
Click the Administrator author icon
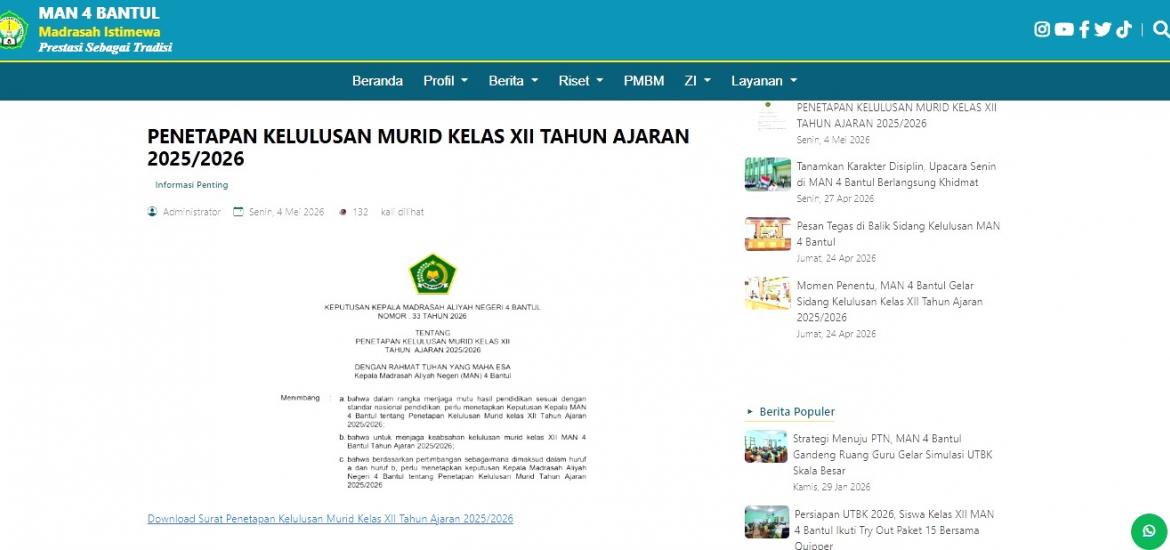point(152,211)
